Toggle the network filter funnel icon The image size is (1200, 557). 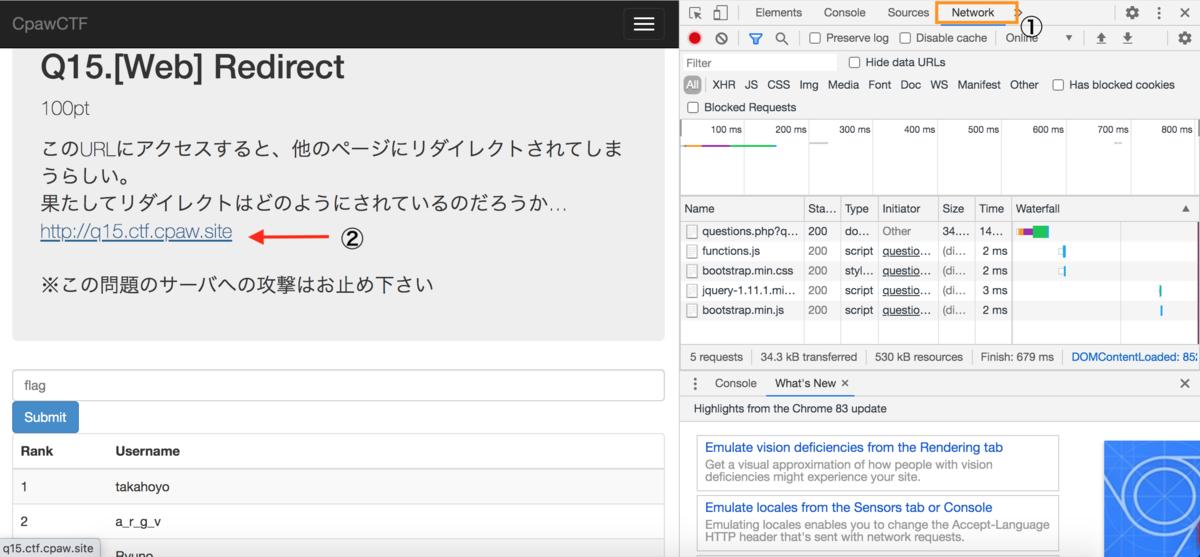pos(756,38)
